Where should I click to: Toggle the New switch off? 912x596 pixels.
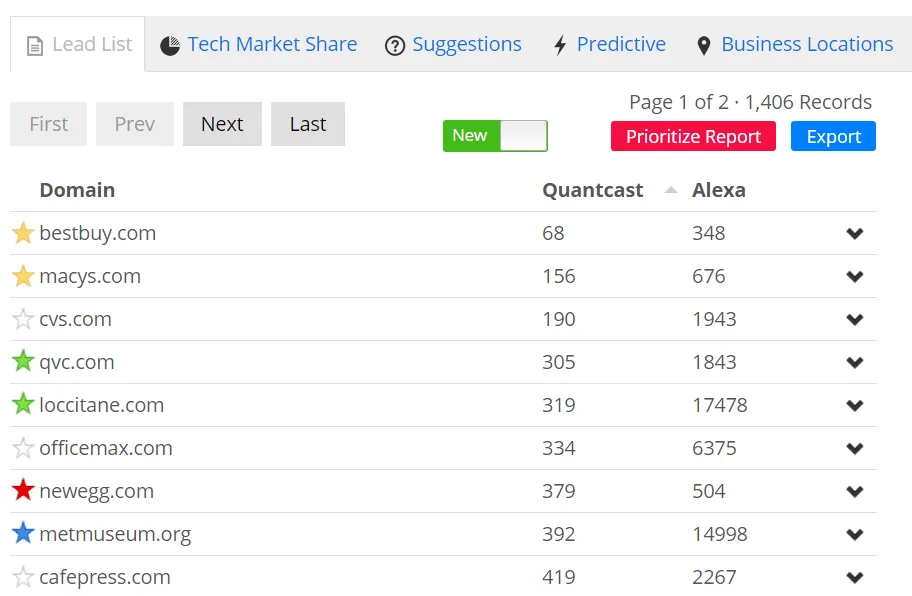(495, 136)
